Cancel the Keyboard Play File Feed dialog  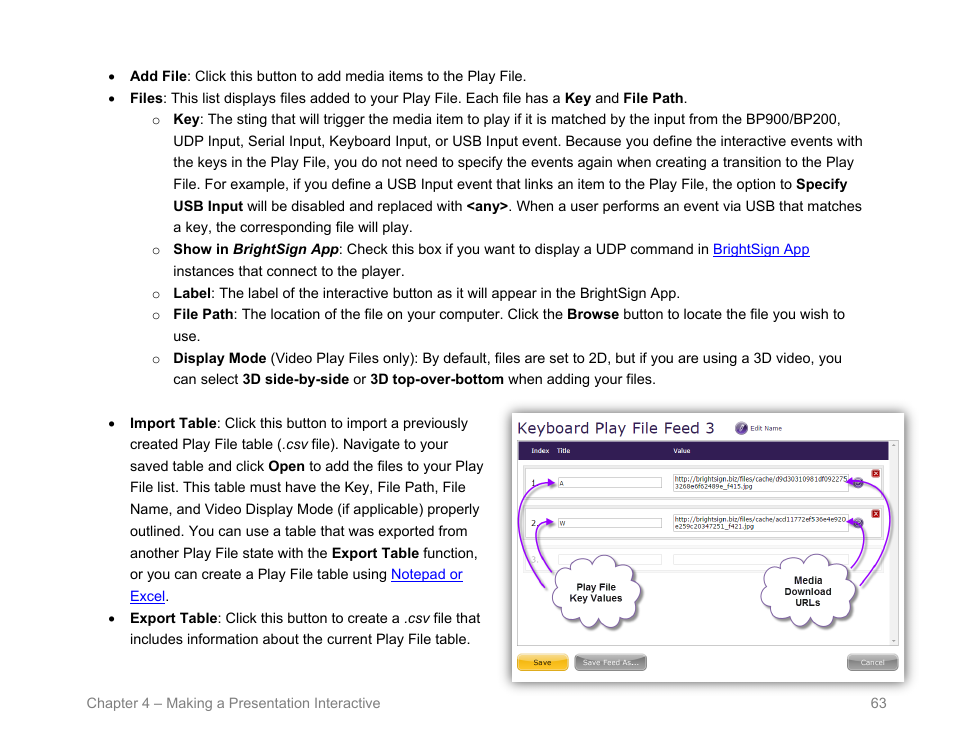pos(872,663)
